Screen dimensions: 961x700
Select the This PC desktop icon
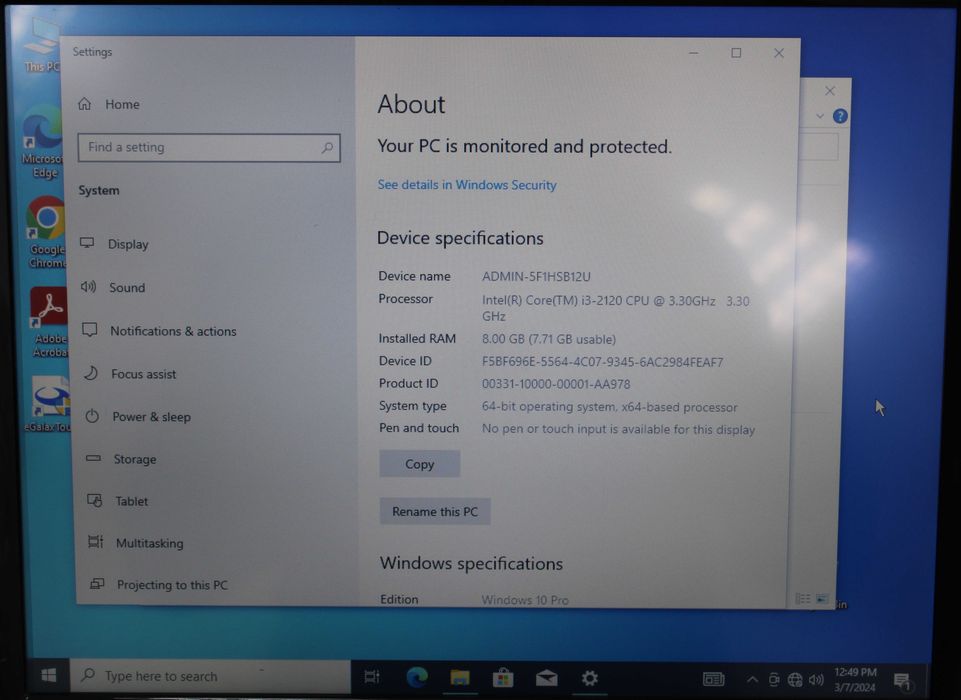[43, 45]
